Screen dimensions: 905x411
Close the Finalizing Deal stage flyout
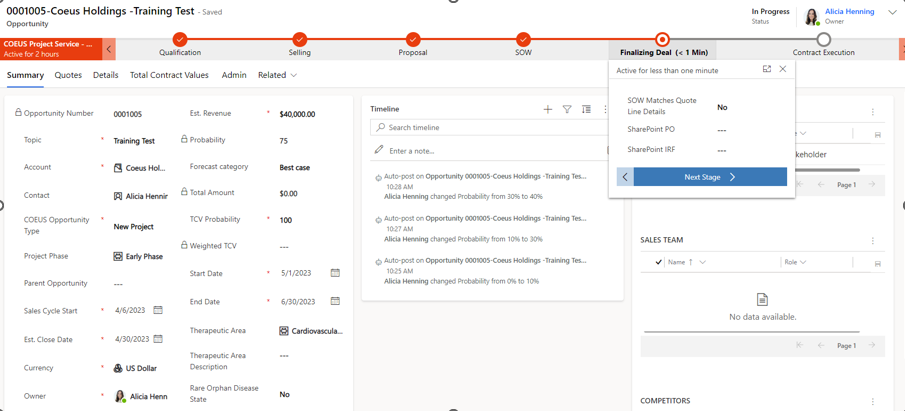783,69
